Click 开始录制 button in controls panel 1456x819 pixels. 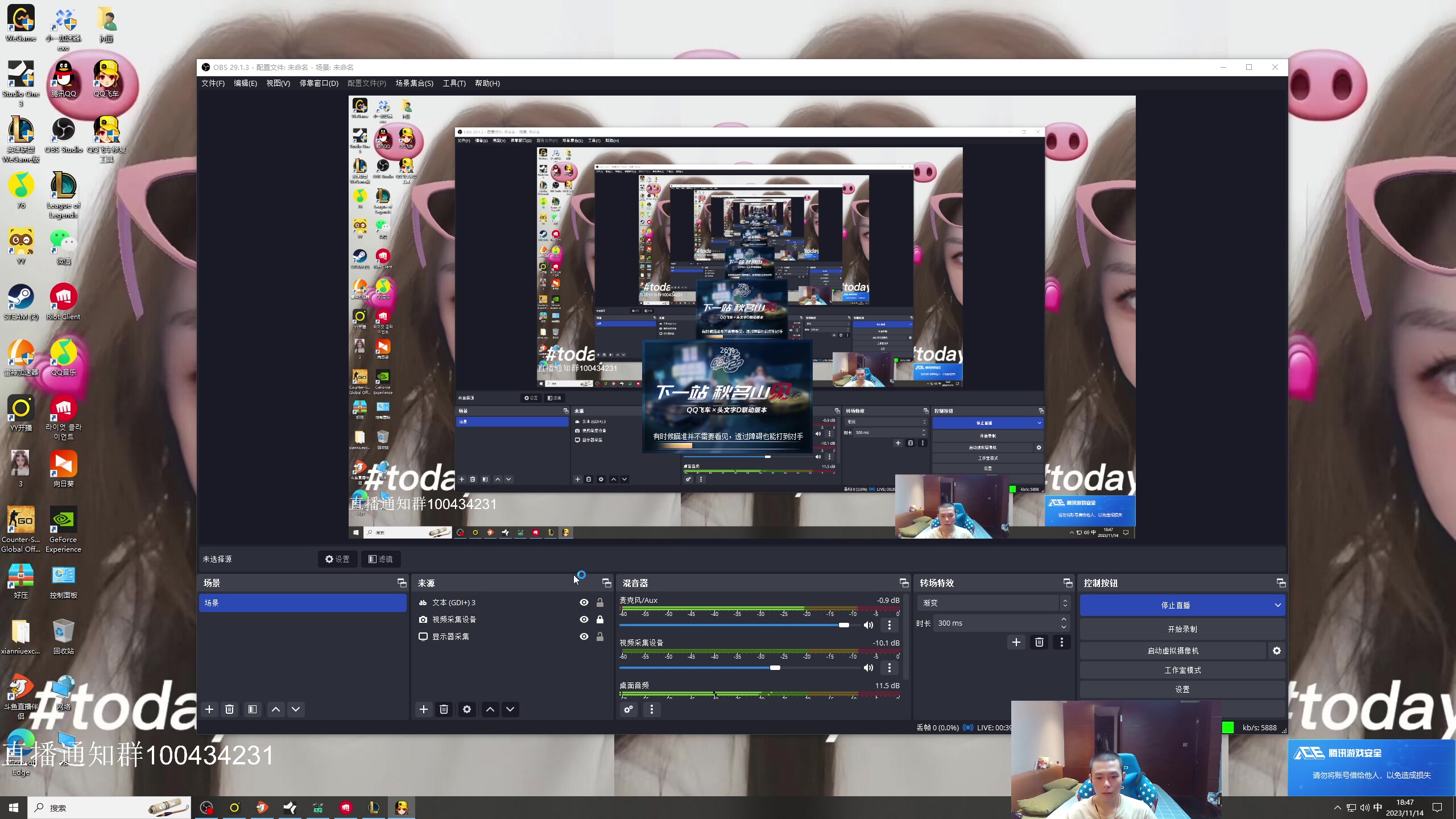1182,629
